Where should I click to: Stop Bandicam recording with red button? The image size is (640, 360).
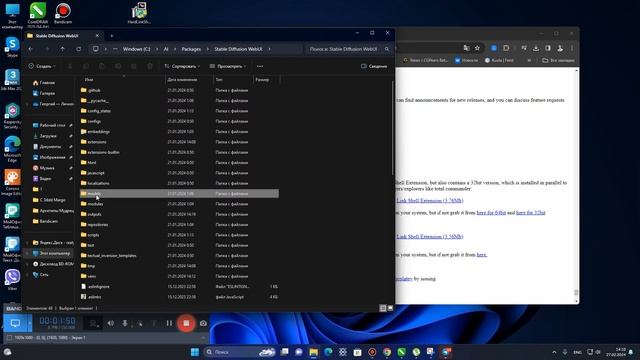point(186,323)
